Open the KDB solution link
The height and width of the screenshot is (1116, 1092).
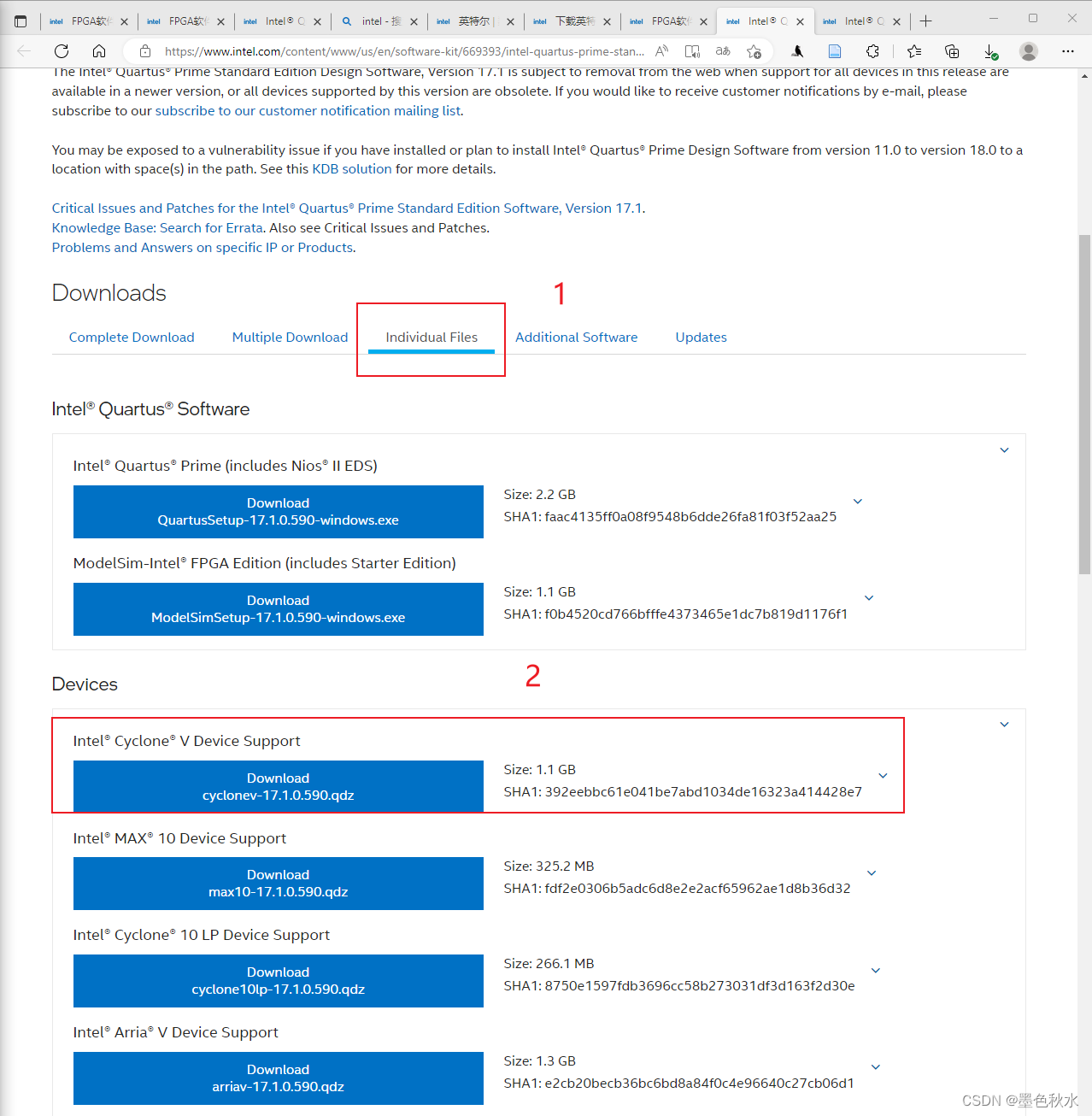351,168
